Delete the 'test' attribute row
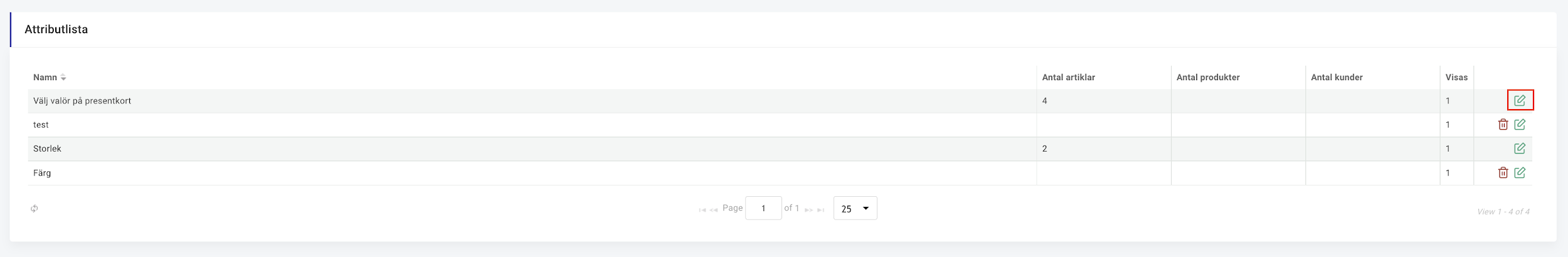 1503,124
